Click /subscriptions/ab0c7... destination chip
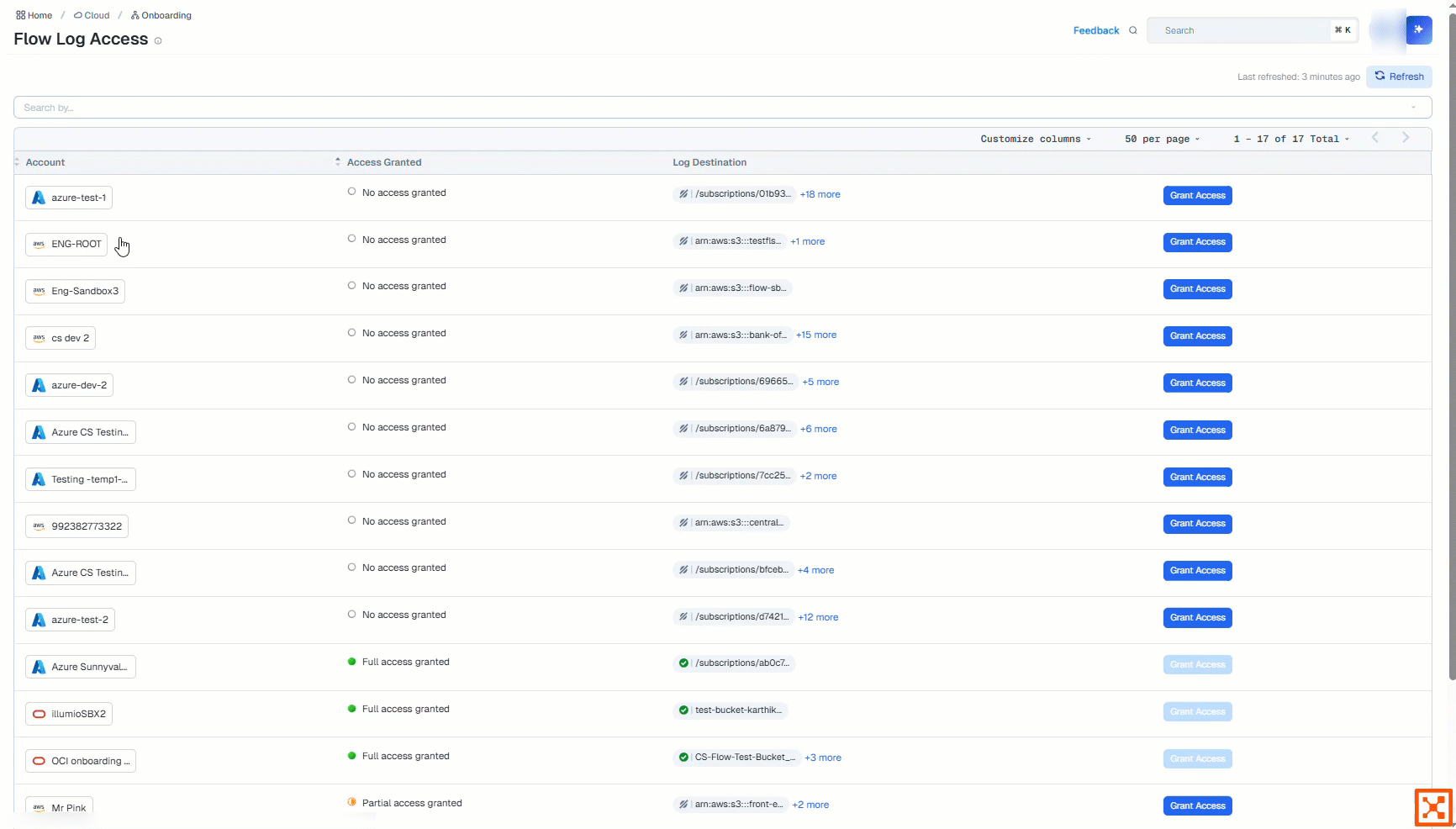Viewport: 1456px width, 829px height. tap(734, 663)
